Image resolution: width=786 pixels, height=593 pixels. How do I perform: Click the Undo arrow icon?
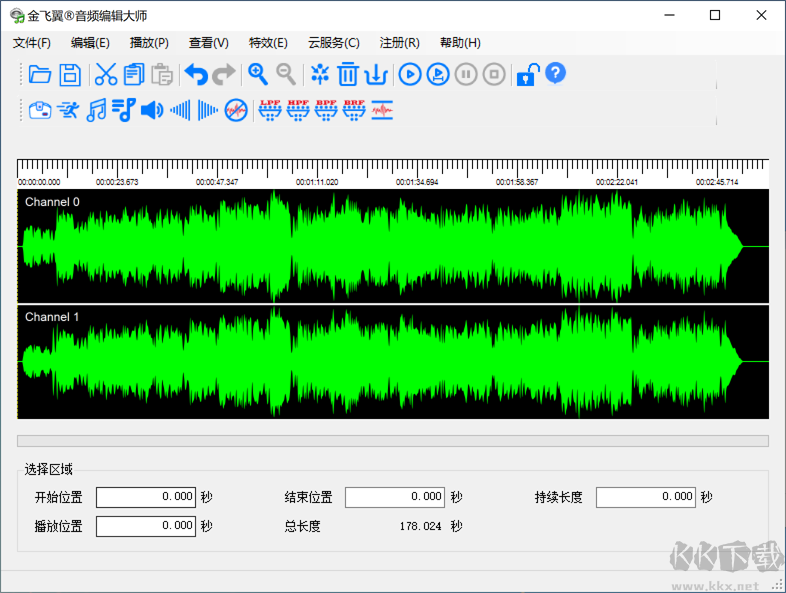196,74
